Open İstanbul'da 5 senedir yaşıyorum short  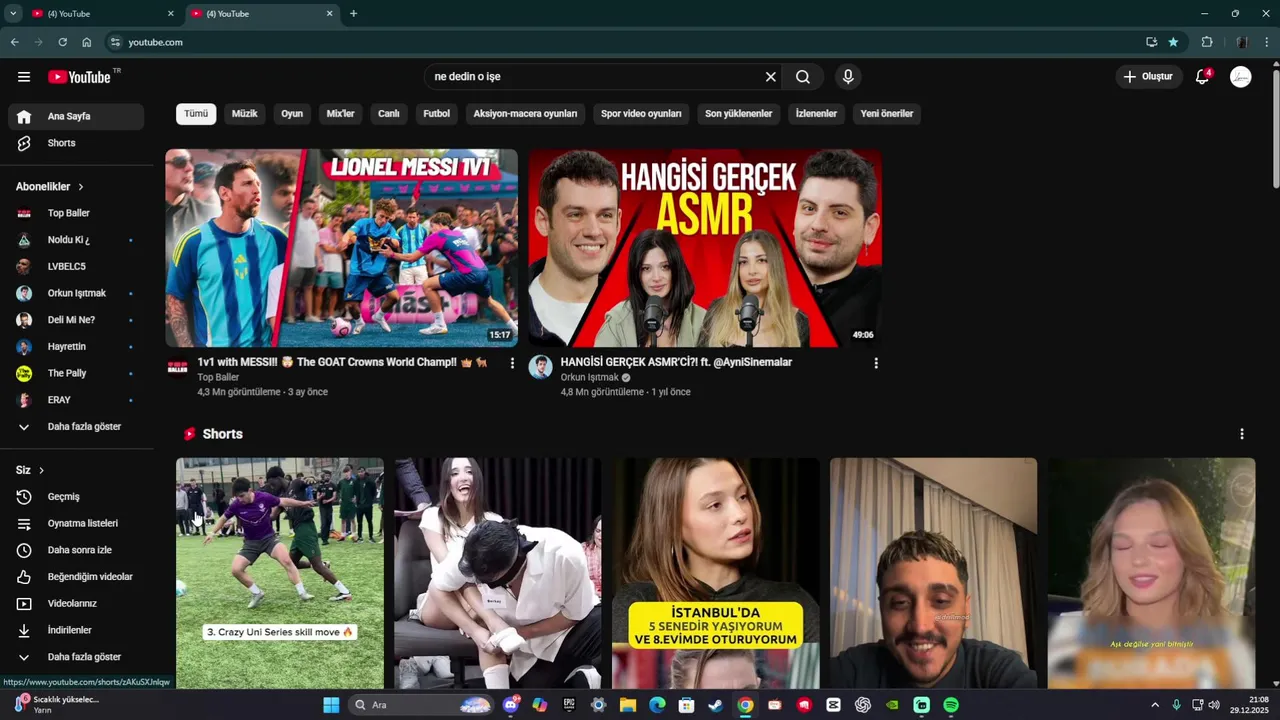[716, 573]
